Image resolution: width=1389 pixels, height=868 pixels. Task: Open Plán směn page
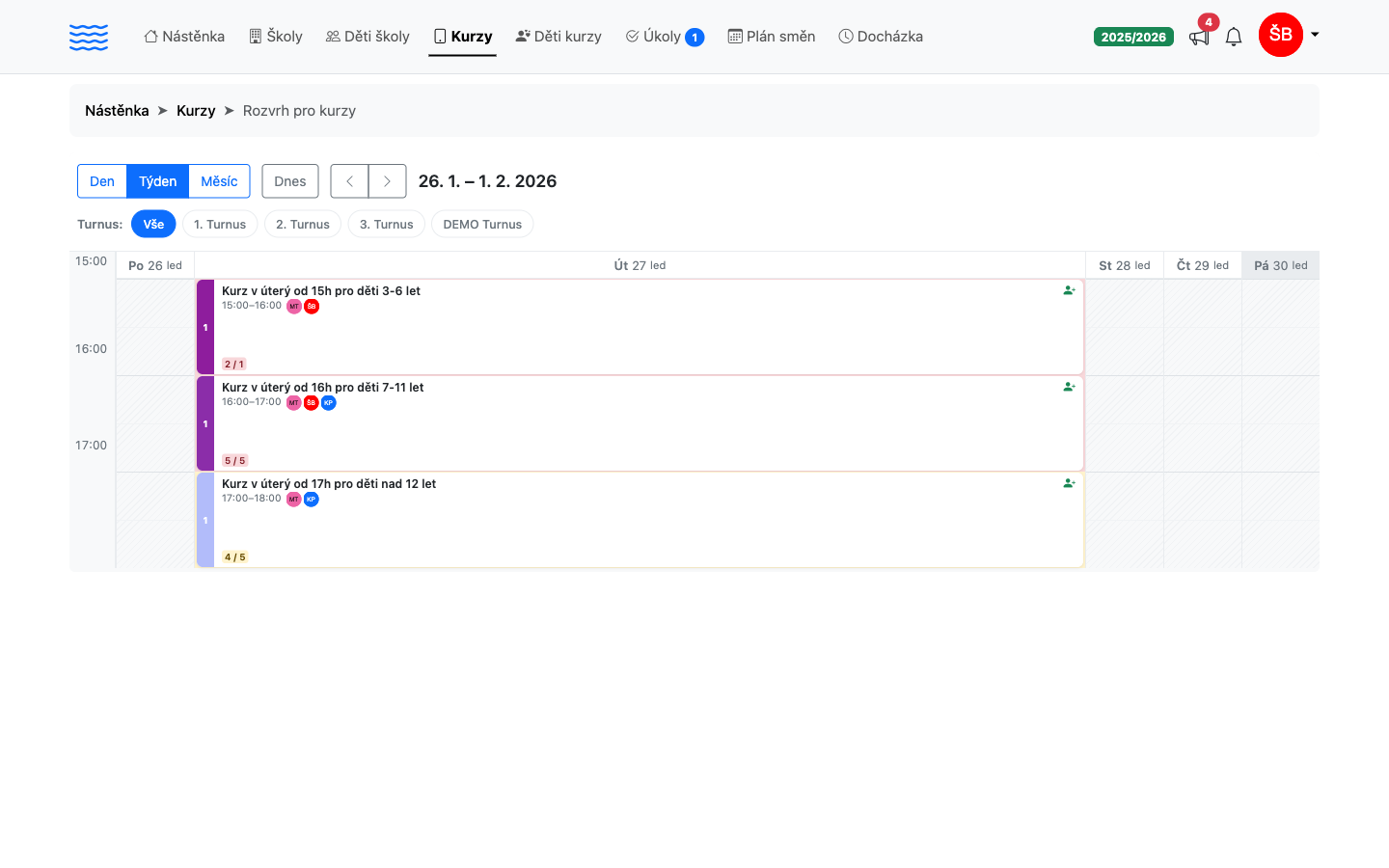pos(772,37)
